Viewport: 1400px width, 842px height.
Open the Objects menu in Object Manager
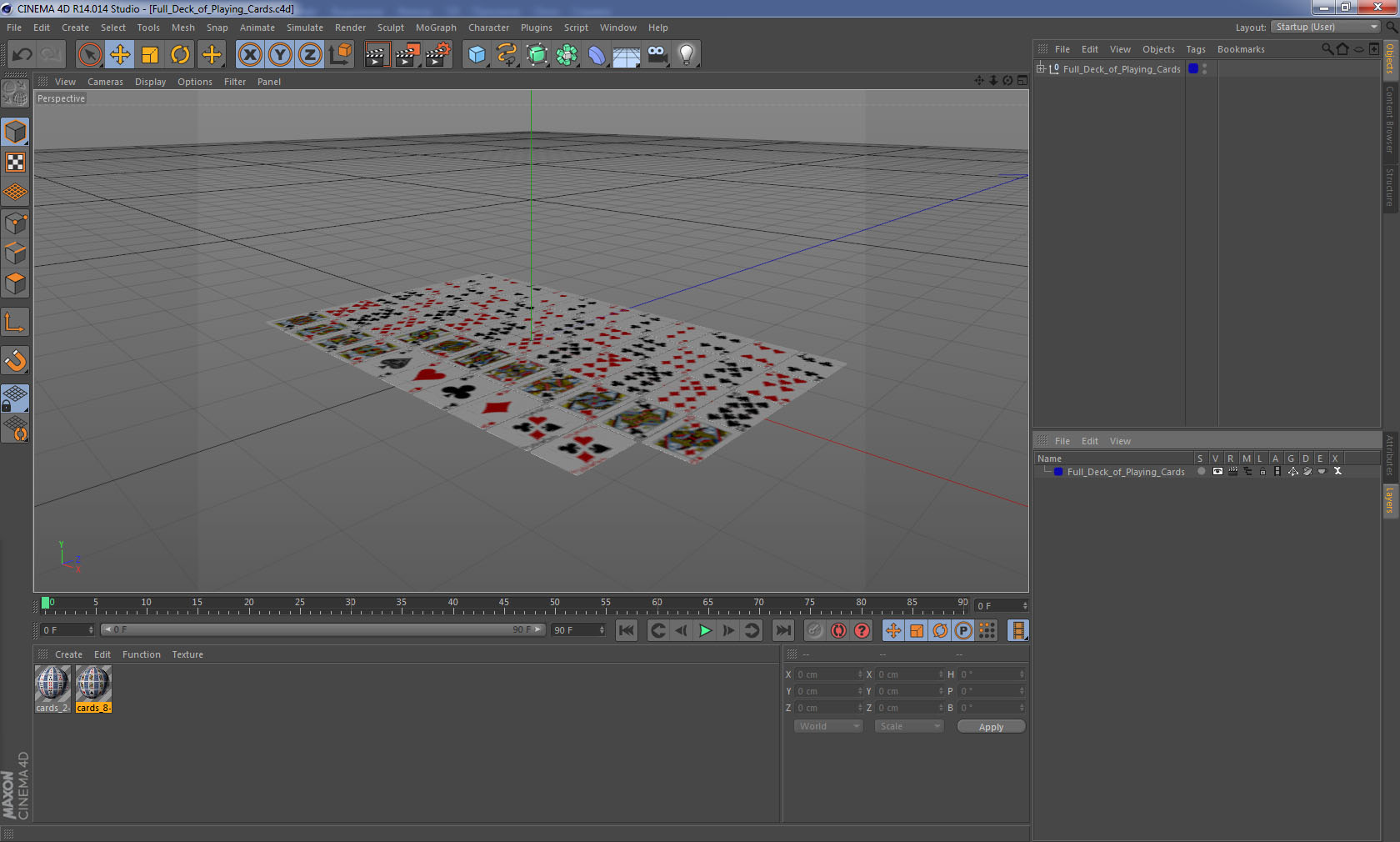pos(1158,49)
